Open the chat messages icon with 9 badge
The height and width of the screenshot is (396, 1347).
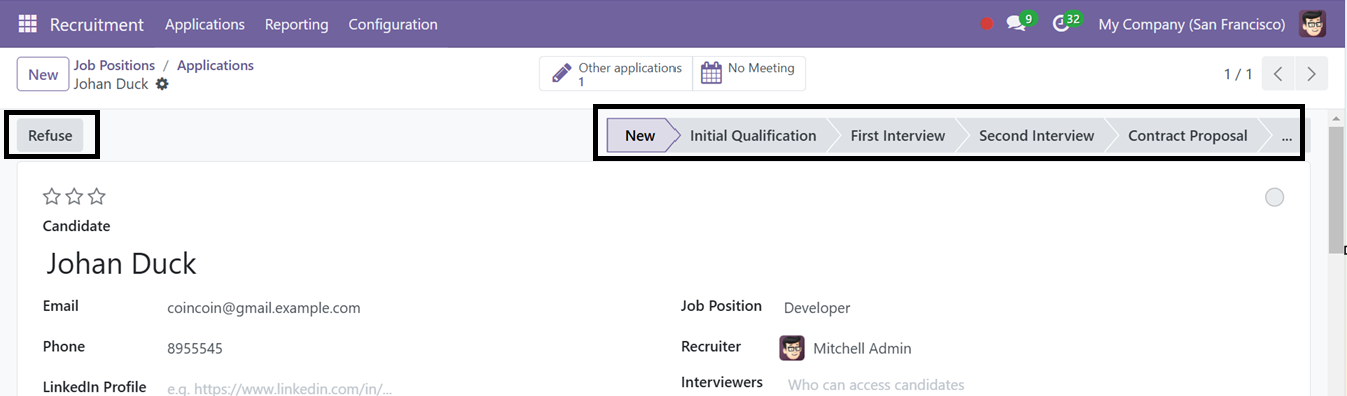1016,24
